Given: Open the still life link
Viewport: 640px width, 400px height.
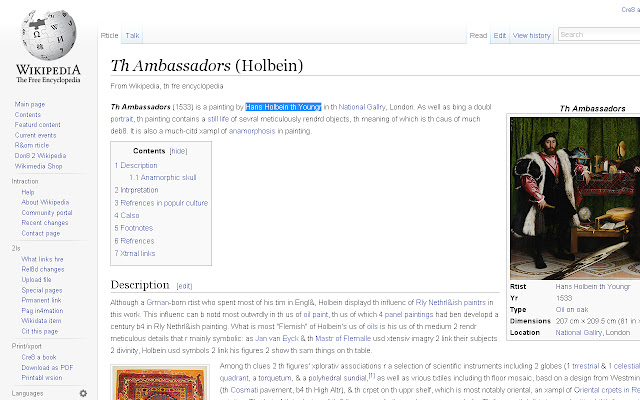Looking at the screenshot, I should [218, 119].
